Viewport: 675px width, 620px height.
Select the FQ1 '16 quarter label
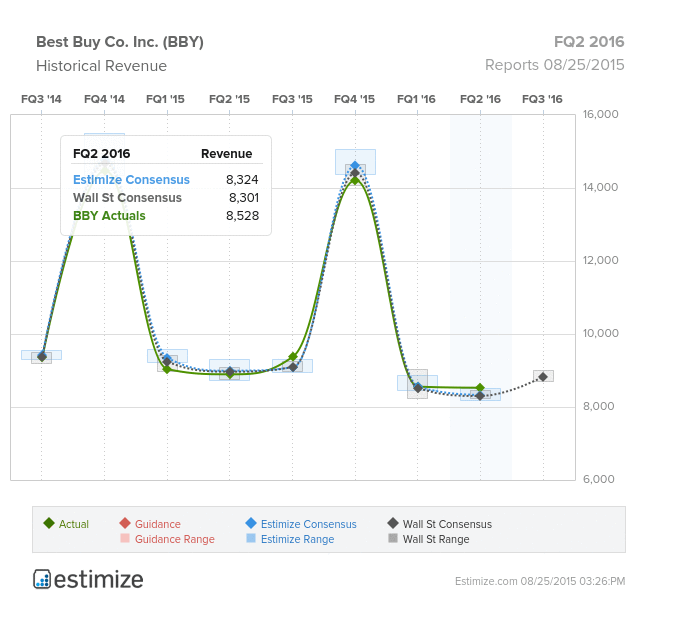pos(416,99)
